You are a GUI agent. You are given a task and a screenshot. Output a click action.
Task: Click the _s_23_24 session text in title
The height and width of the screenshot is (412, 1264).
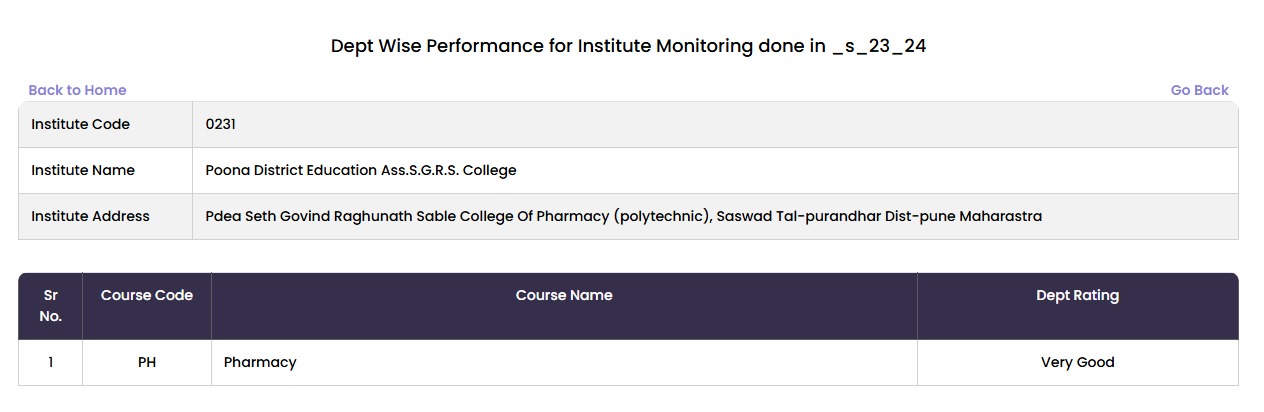879,46
